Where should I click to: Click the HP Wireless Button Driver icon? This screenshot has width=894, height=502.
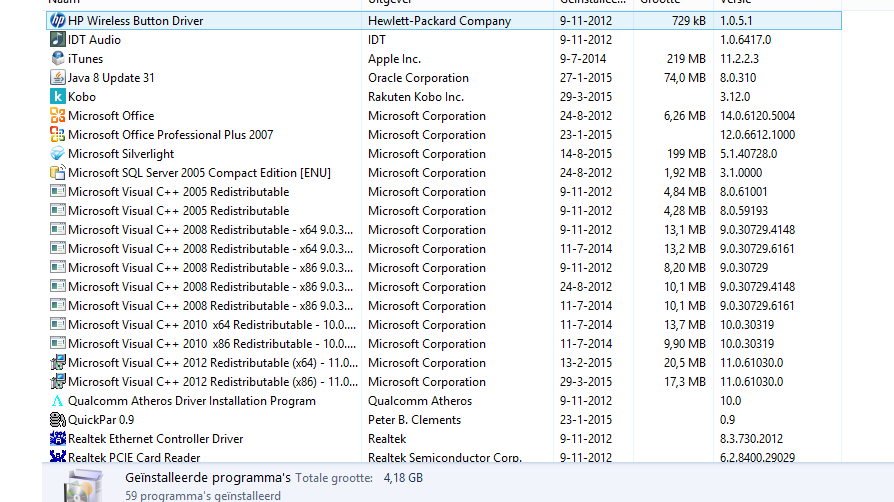click(58, 21)
